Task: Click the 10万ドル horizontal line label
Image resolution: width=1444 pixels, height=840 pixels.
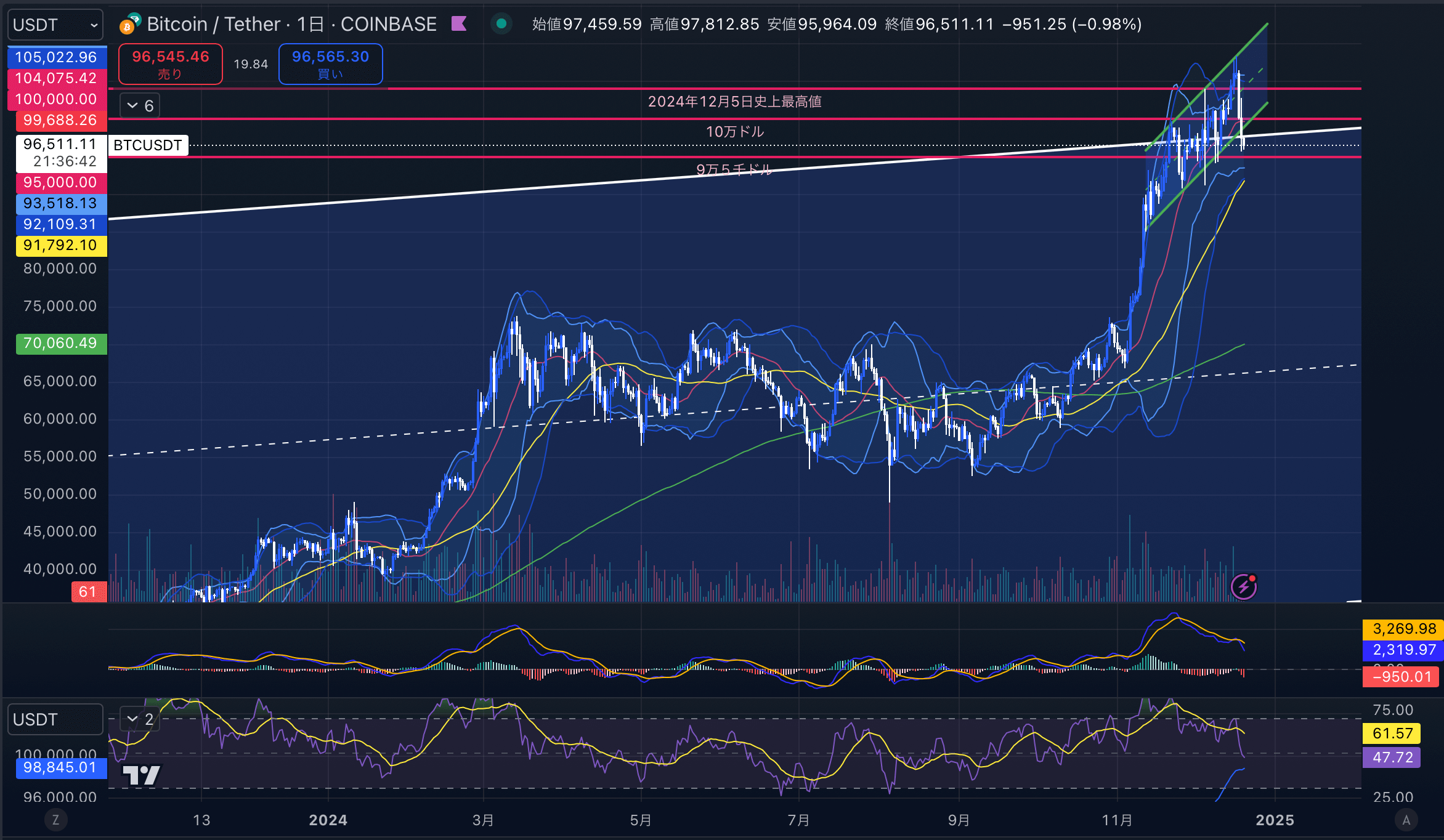Action: [x=734, y=132]
